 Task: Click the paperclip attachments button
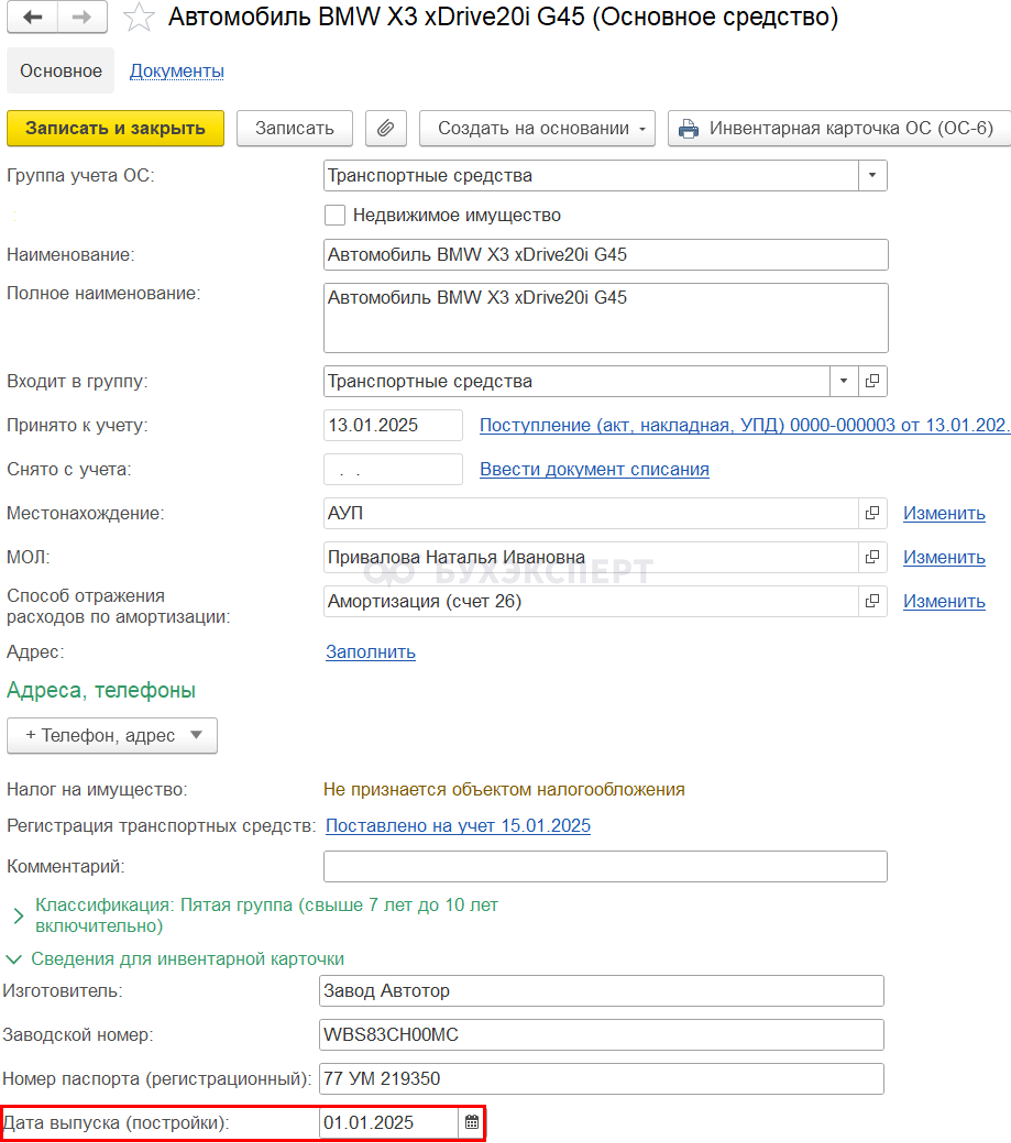386,128
